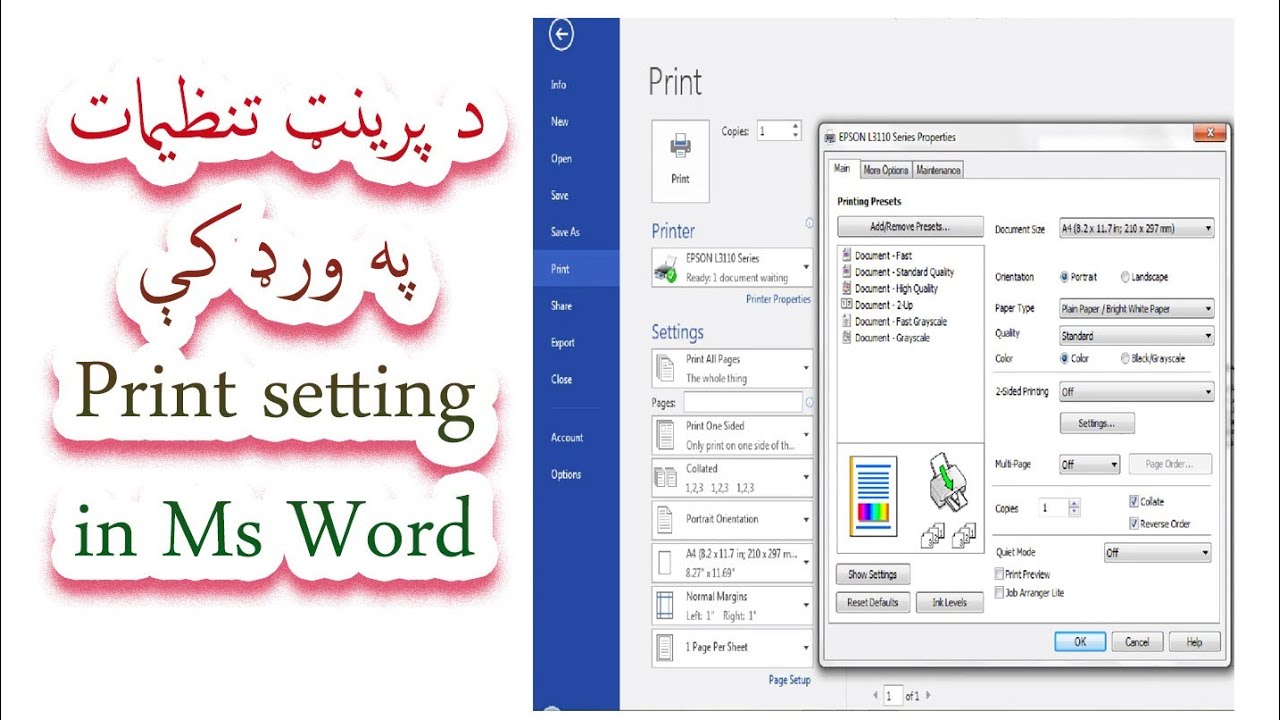Image resolution: width=1280 pixels, height=720 pixels.
Task: Expand the Normal Margins dropdown
Action: point(732,605)
